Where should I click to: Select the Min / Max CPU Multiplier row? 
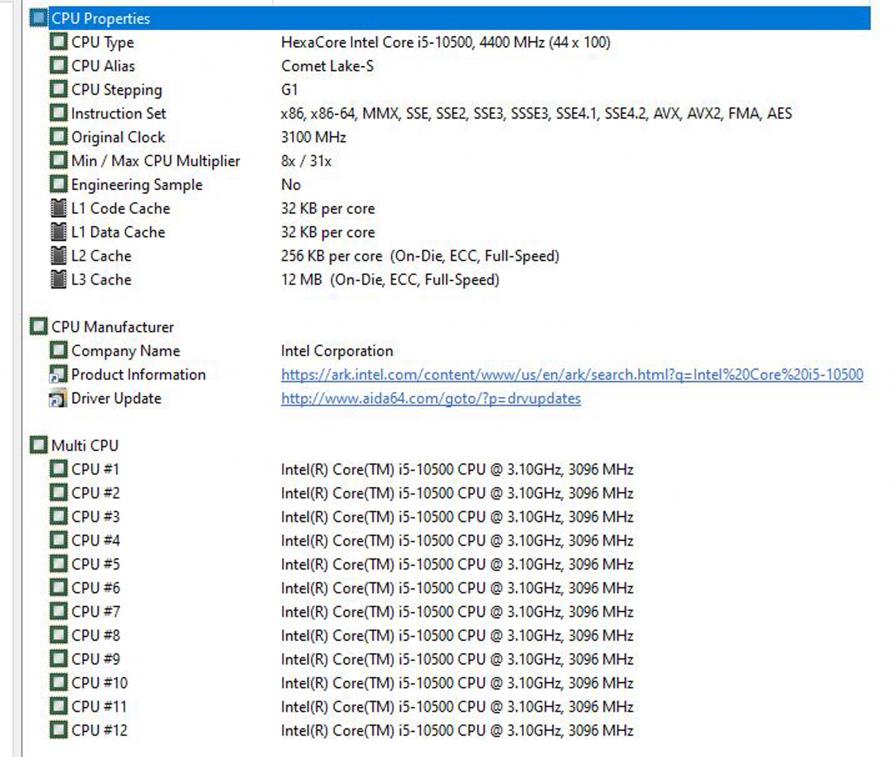tap(155, 161)
